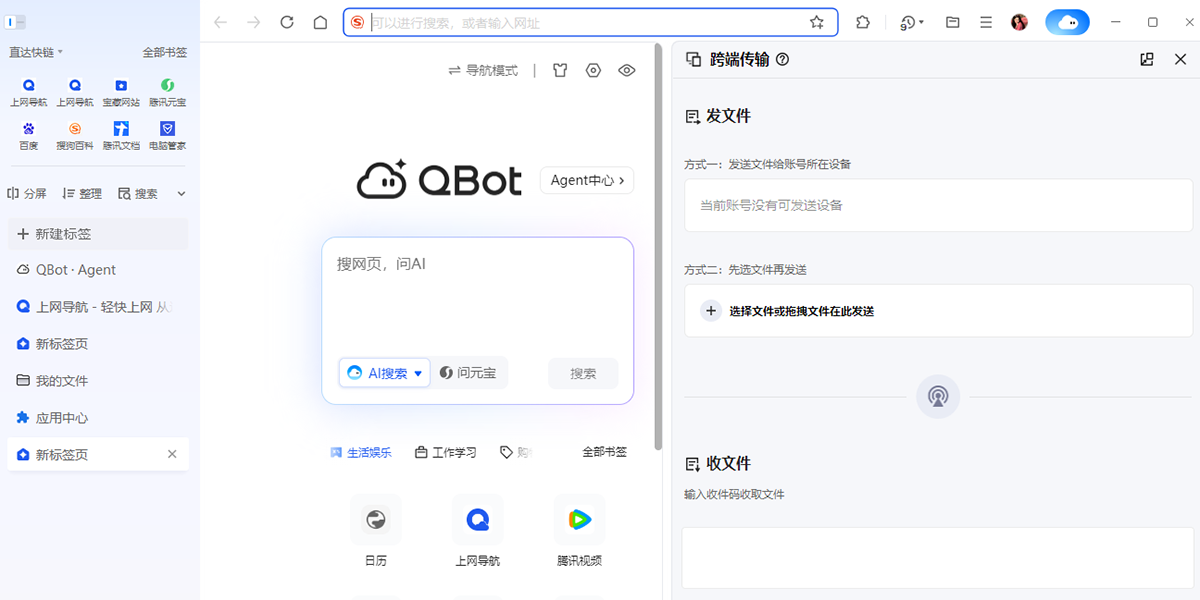Expand the chevron next to 搜索
Viewport: 1200px width, 600px height.
(181, 193)
